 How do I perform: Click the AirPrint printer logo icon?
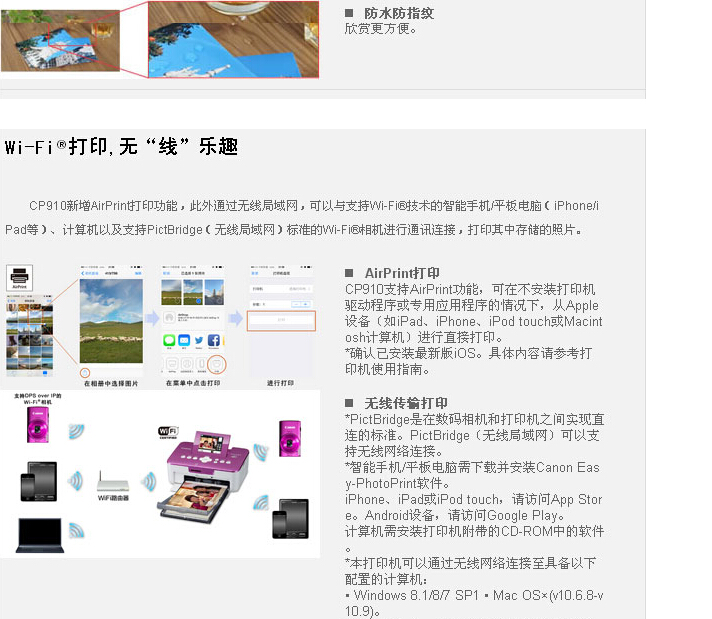pyautogui.click(x=20, y=277)
